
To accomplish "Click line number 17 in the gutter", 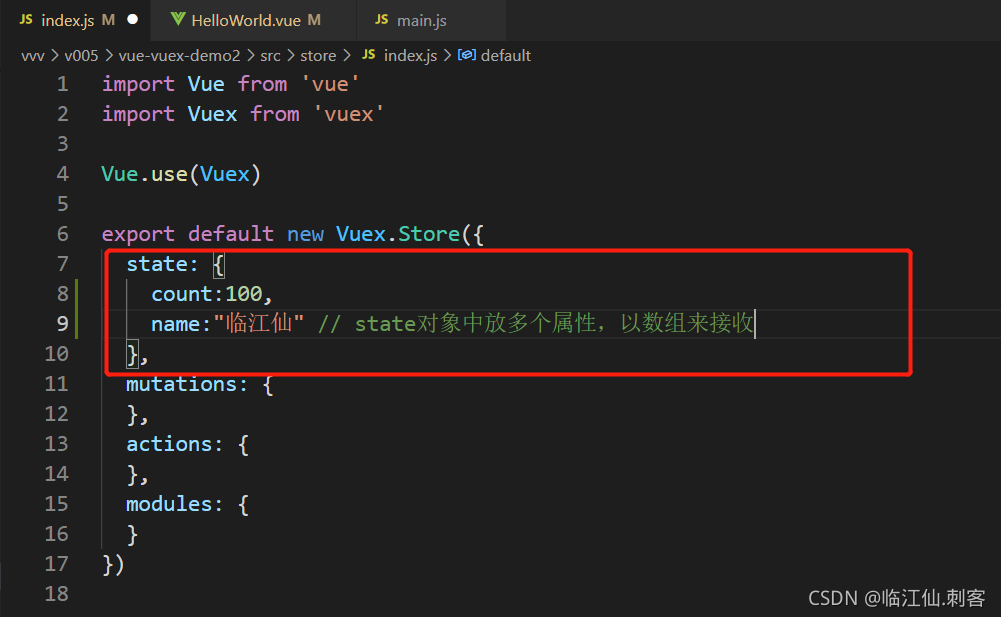I will 56,564.
